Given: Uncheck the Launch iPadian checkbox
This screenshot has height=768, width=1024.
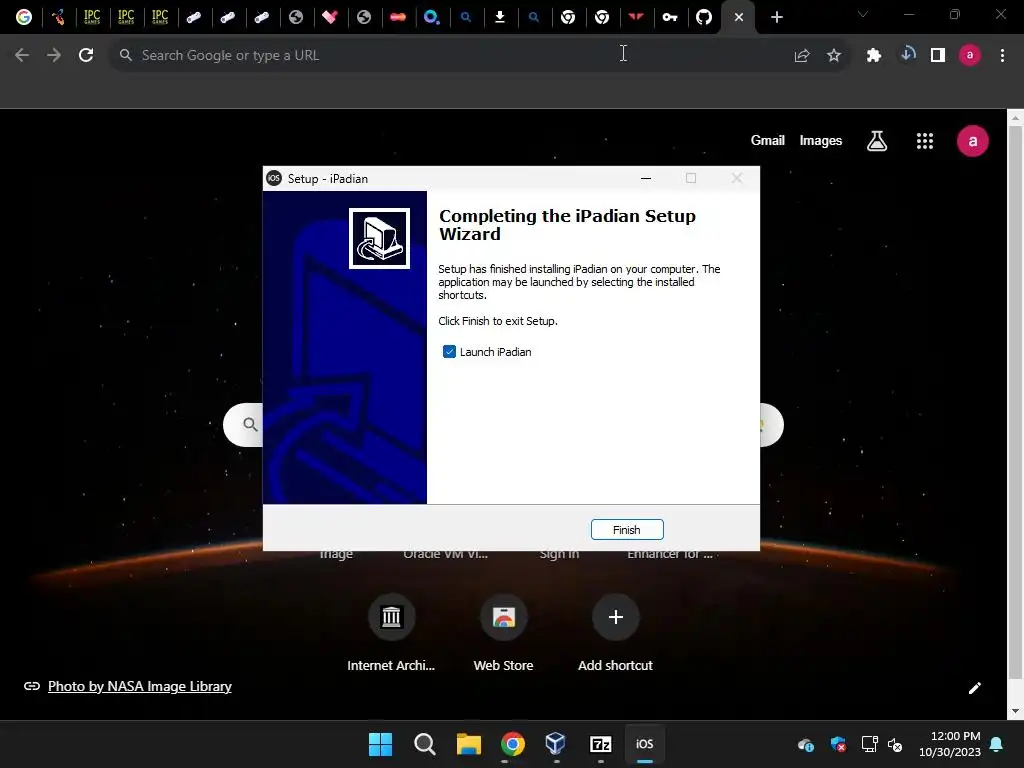Looking at the screenshot, I should [449, 352].
